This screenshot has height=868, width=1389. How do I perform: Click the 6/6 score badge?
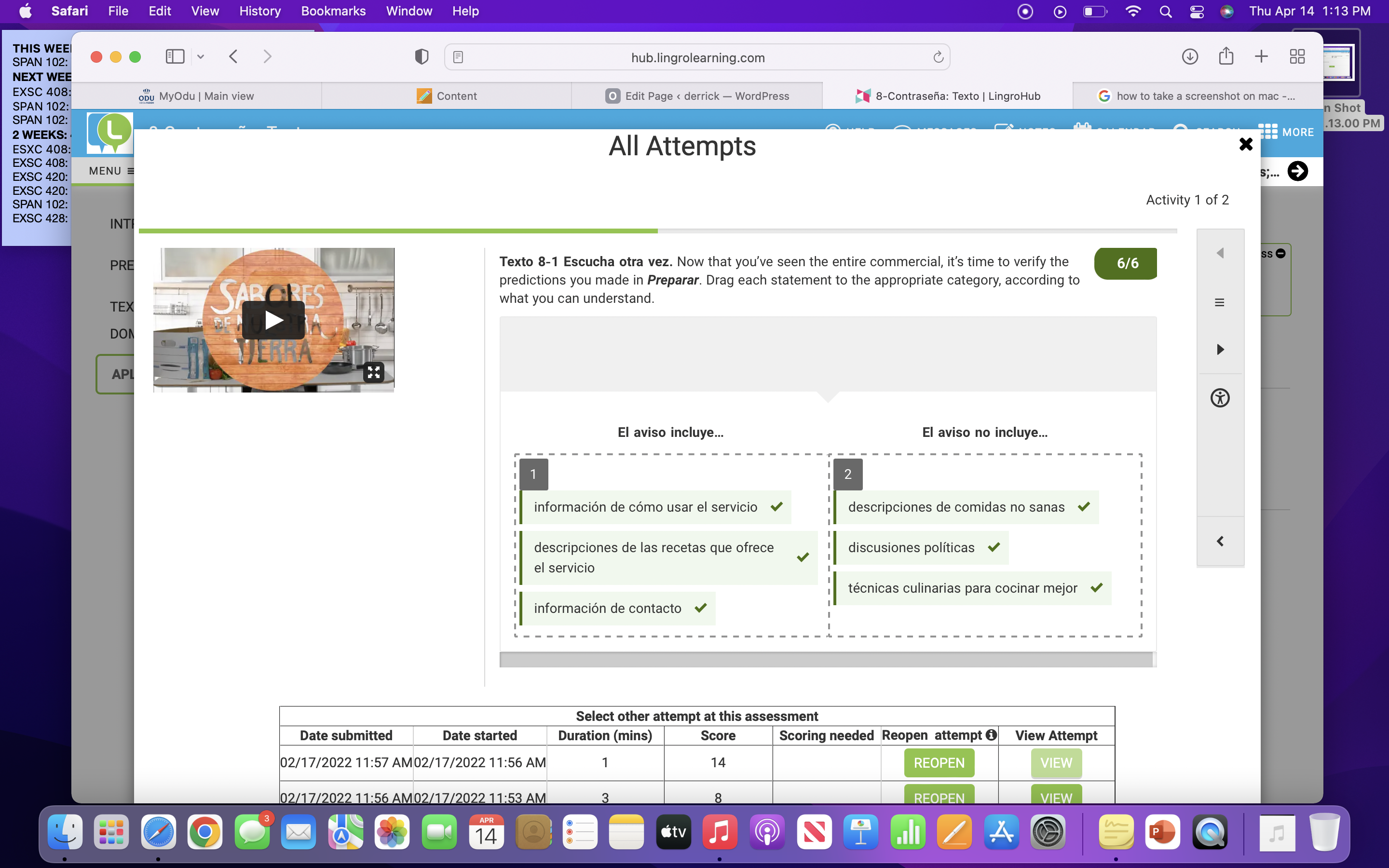pos(1126,263)
